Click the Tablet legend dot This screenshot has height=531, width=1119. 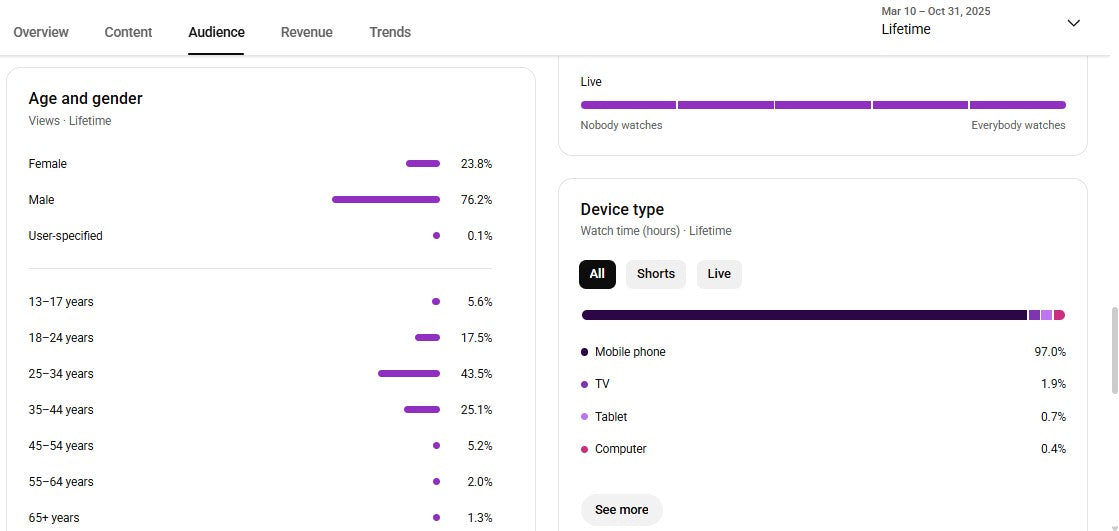(585, 417)
